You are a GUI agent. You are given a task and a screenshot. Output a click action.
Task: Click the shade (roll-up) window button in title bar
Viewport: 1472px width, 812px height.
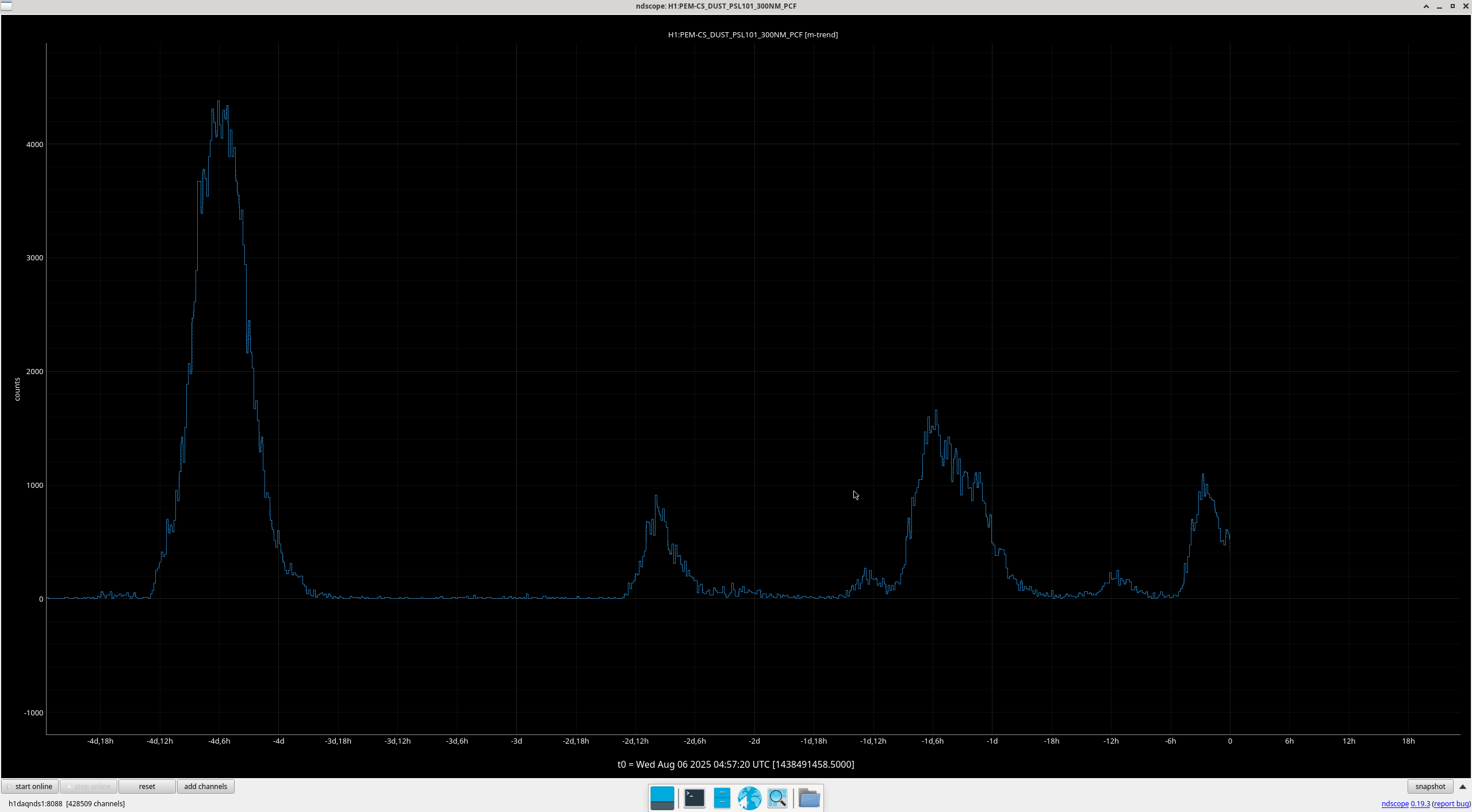(x=1426, y=6)
